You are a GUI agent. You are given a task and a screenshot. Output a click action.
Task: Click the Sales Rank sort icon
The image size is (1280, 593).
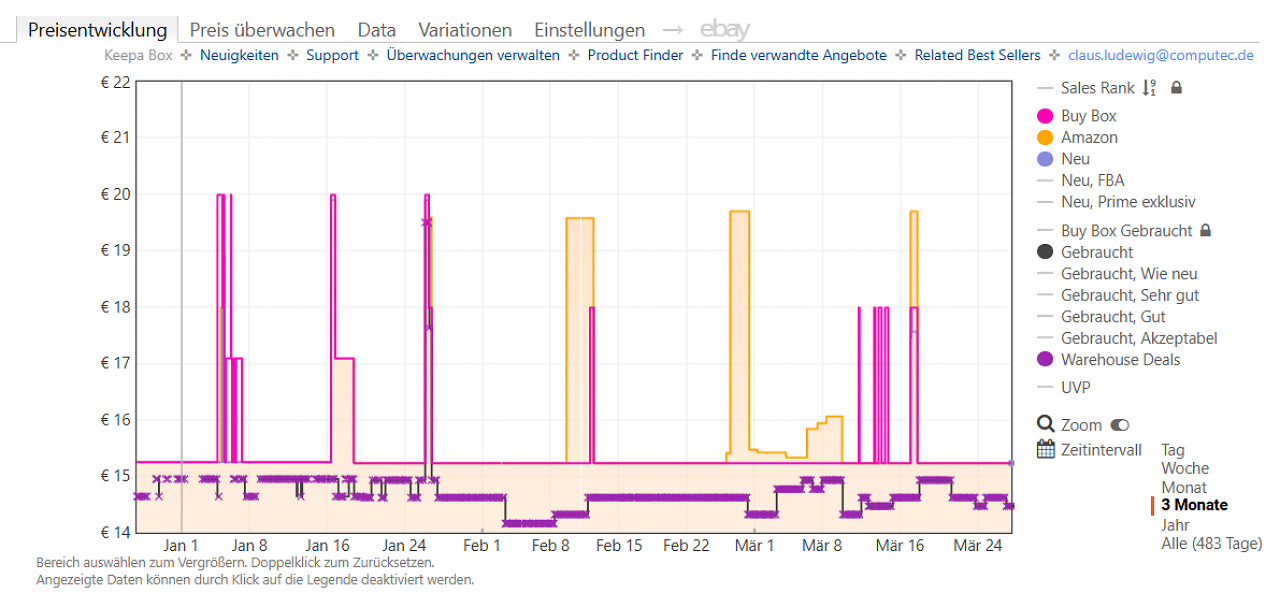(1149, 88)
